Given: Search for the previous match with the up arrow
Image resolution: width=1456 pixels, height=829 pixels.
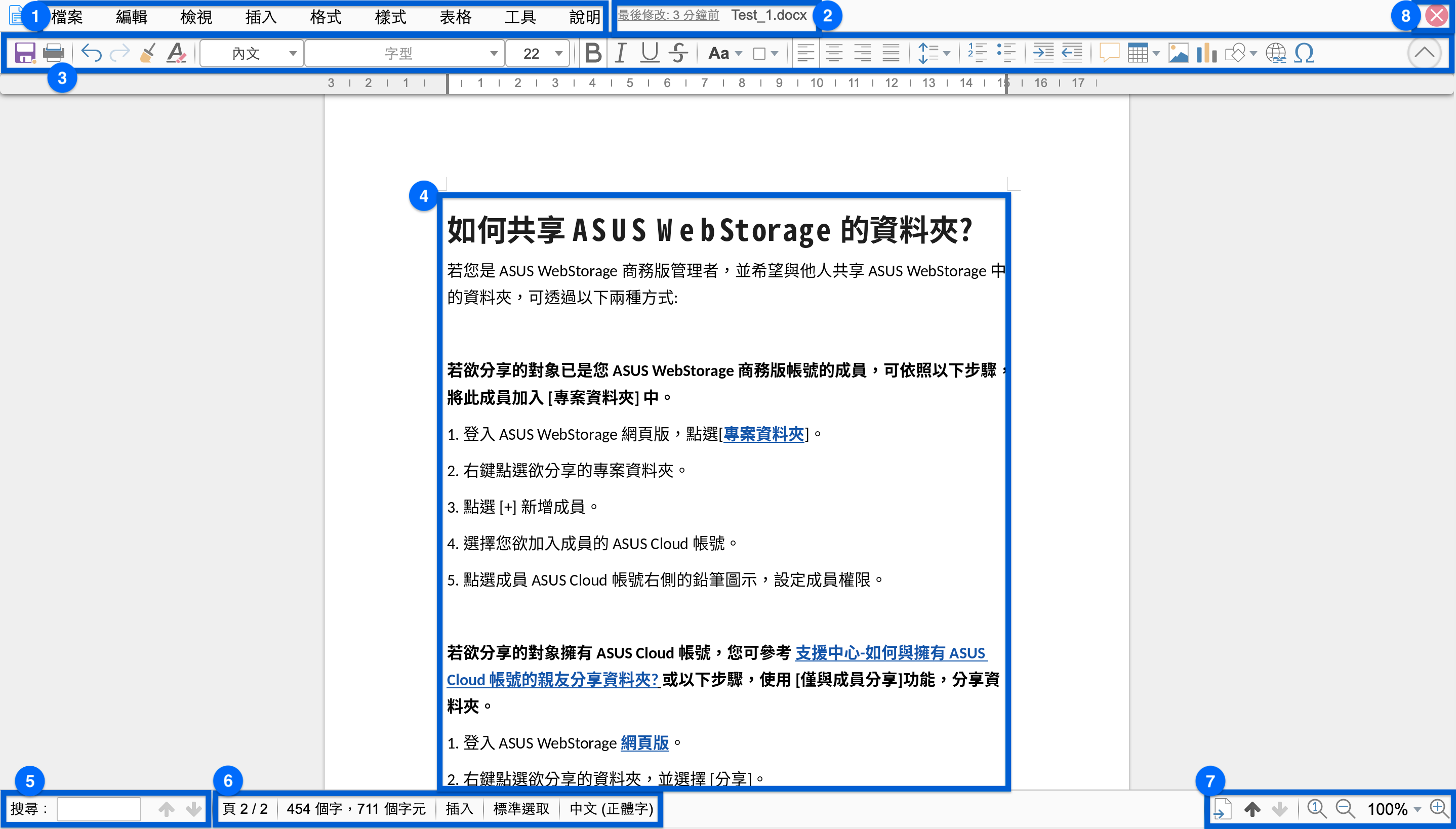Looking at the screenshot, I should tap(166, 809).
